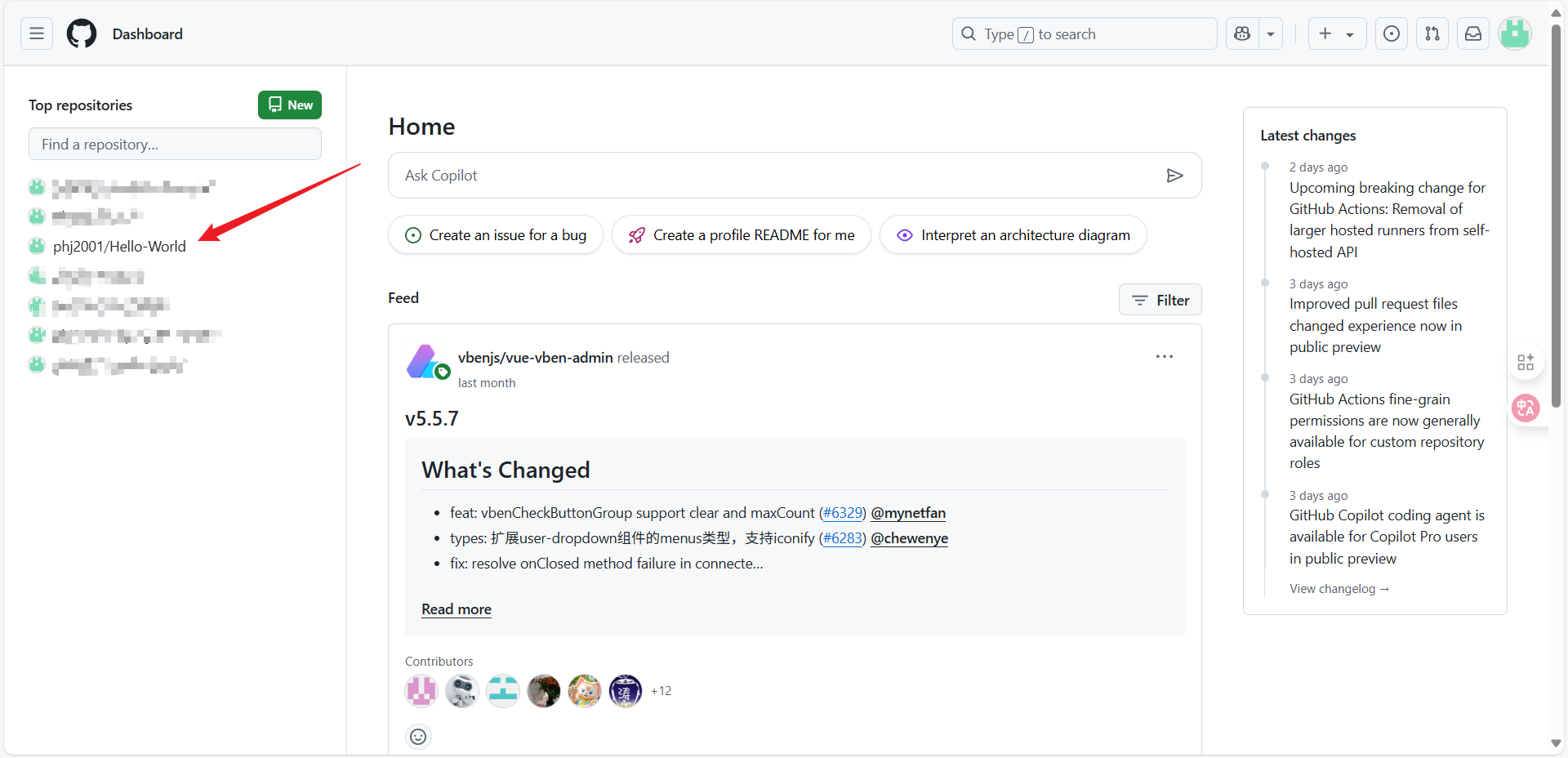Image resolution: width=1568 pixels, height=758 pixels.
Task: Click the Find a repository search field
Action: point(174,144)
